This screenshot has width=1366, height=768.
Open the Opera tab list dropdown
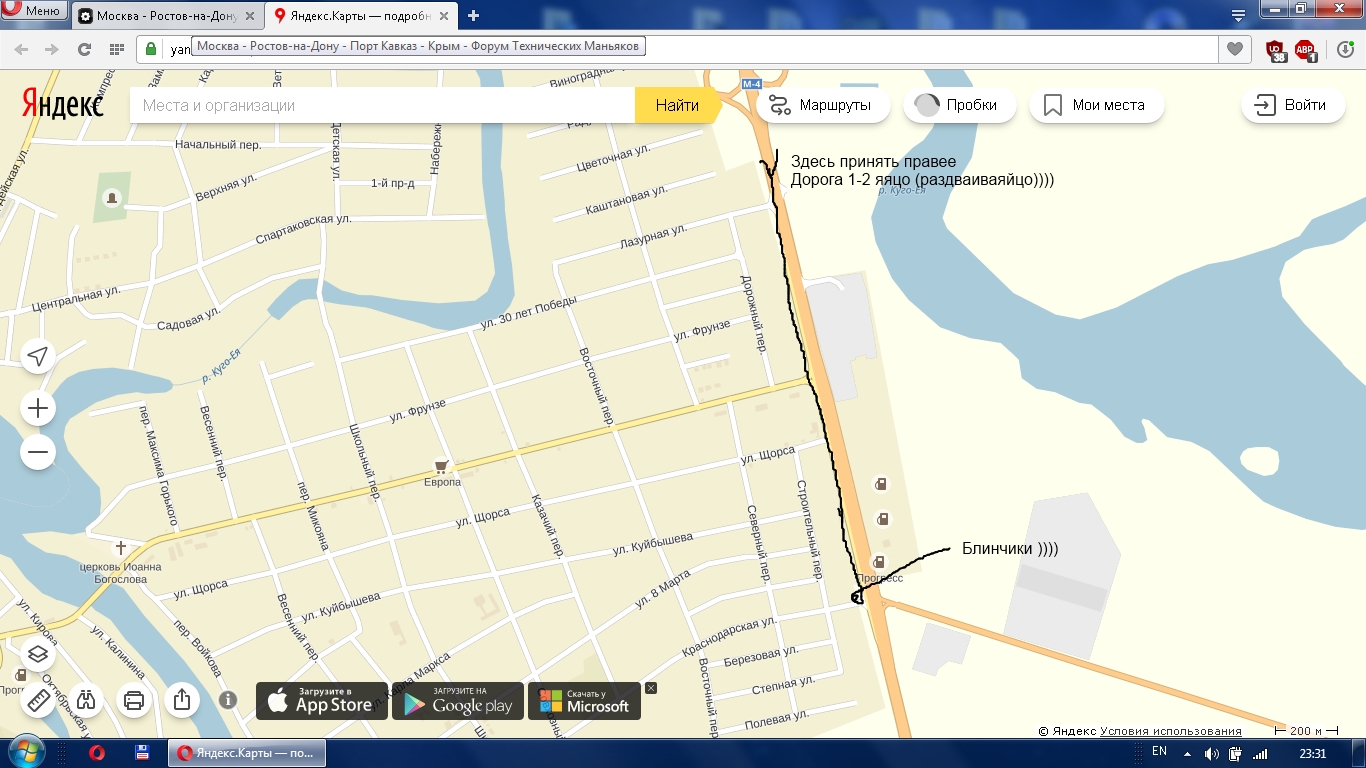(x=1238, y=15)
